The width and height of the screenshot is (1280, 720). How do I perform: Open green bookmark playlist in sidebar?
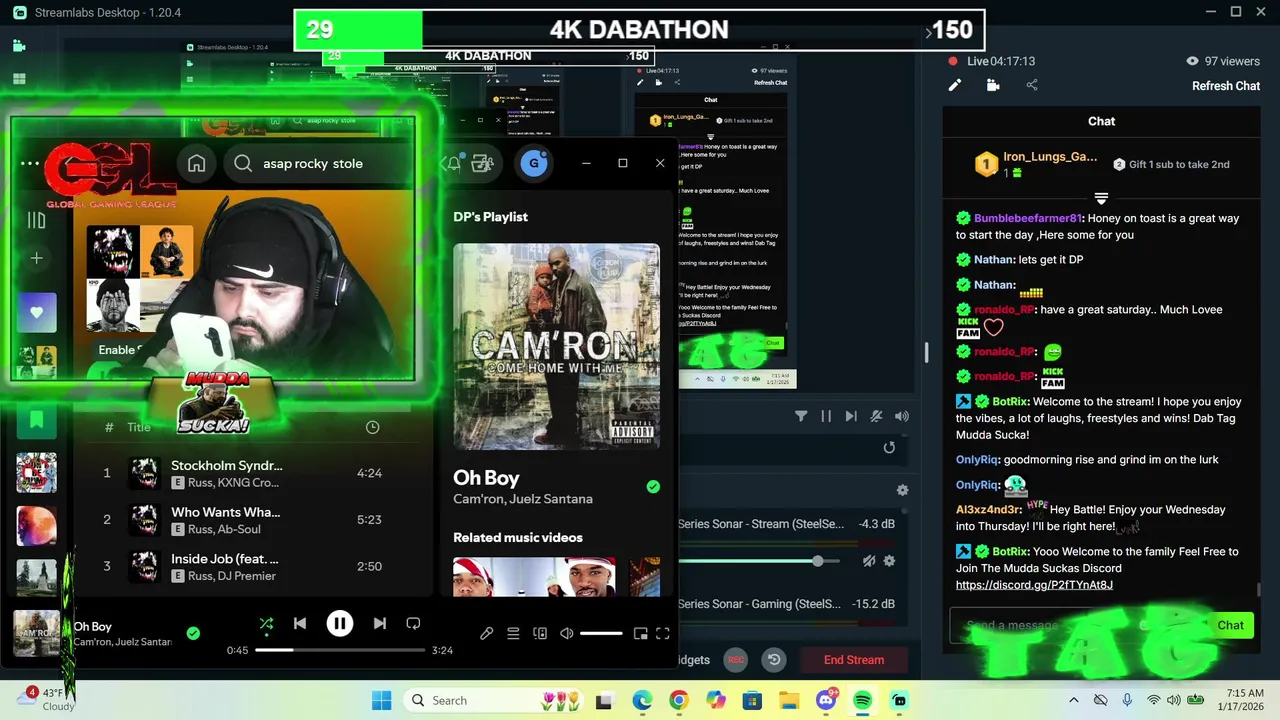(36, 420)
